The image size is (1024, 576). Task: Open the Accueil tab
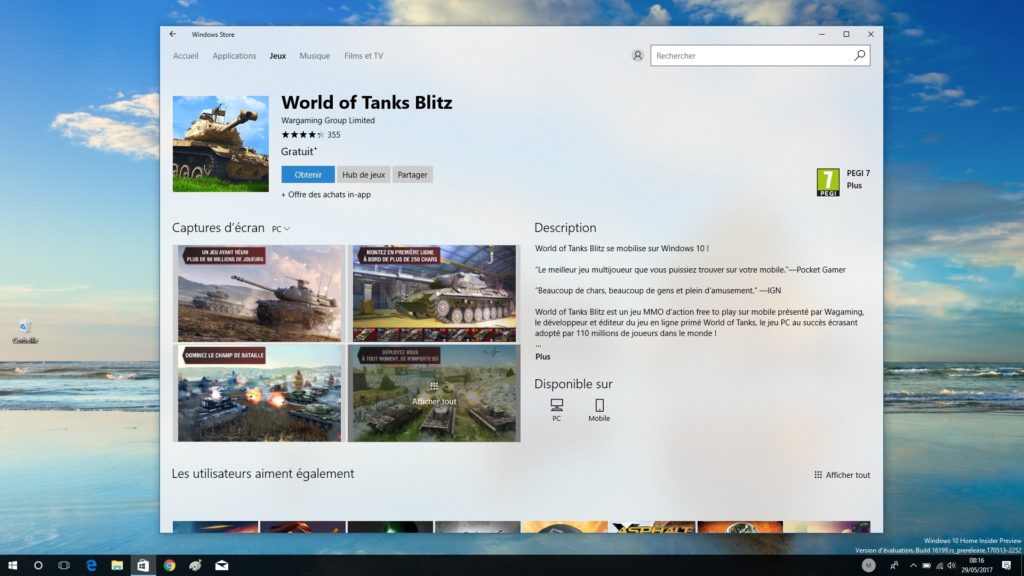(185, 56)
